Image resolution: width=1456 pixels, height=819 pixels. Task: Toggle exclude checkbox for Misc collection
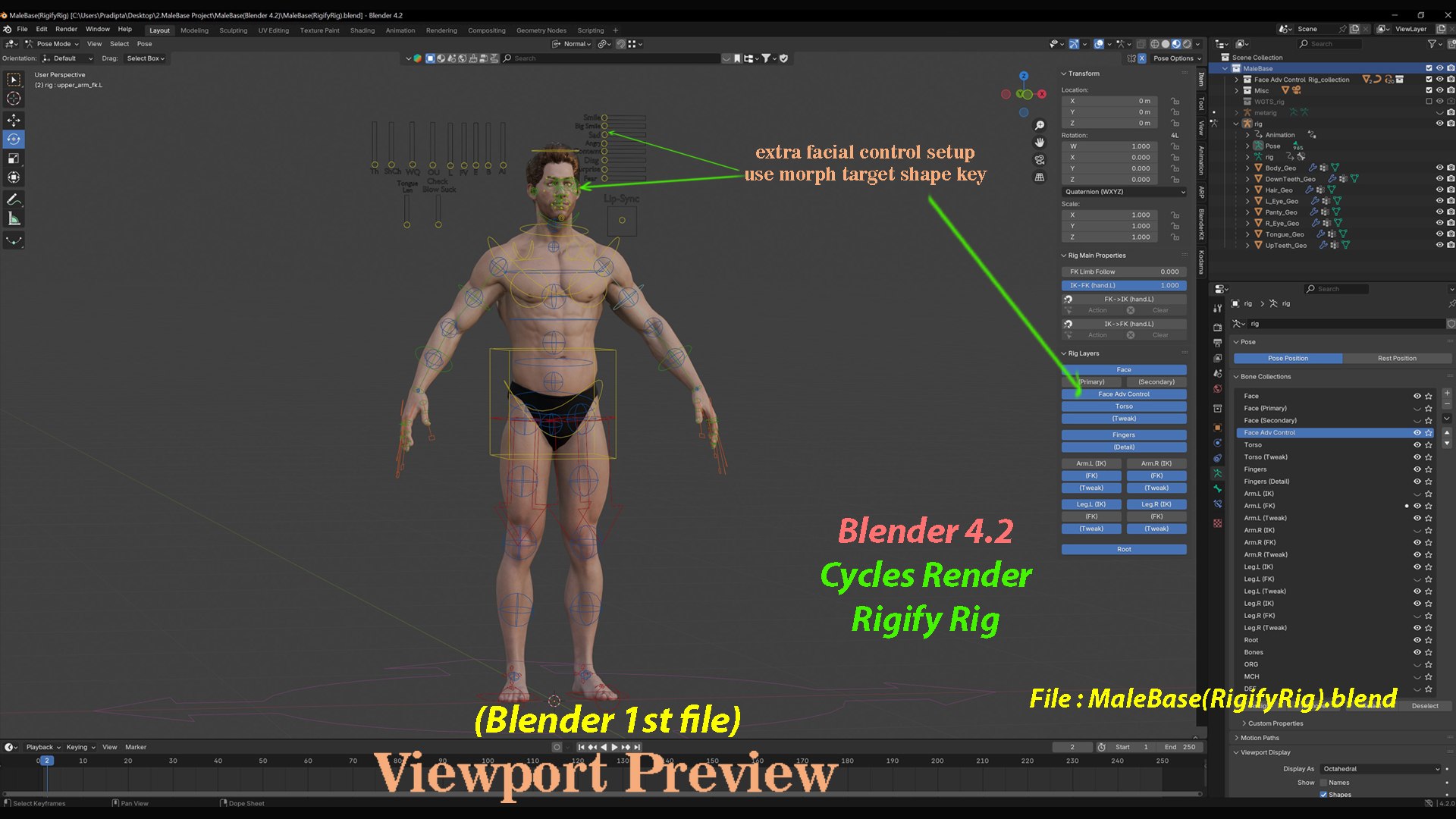click(1429, 90)
